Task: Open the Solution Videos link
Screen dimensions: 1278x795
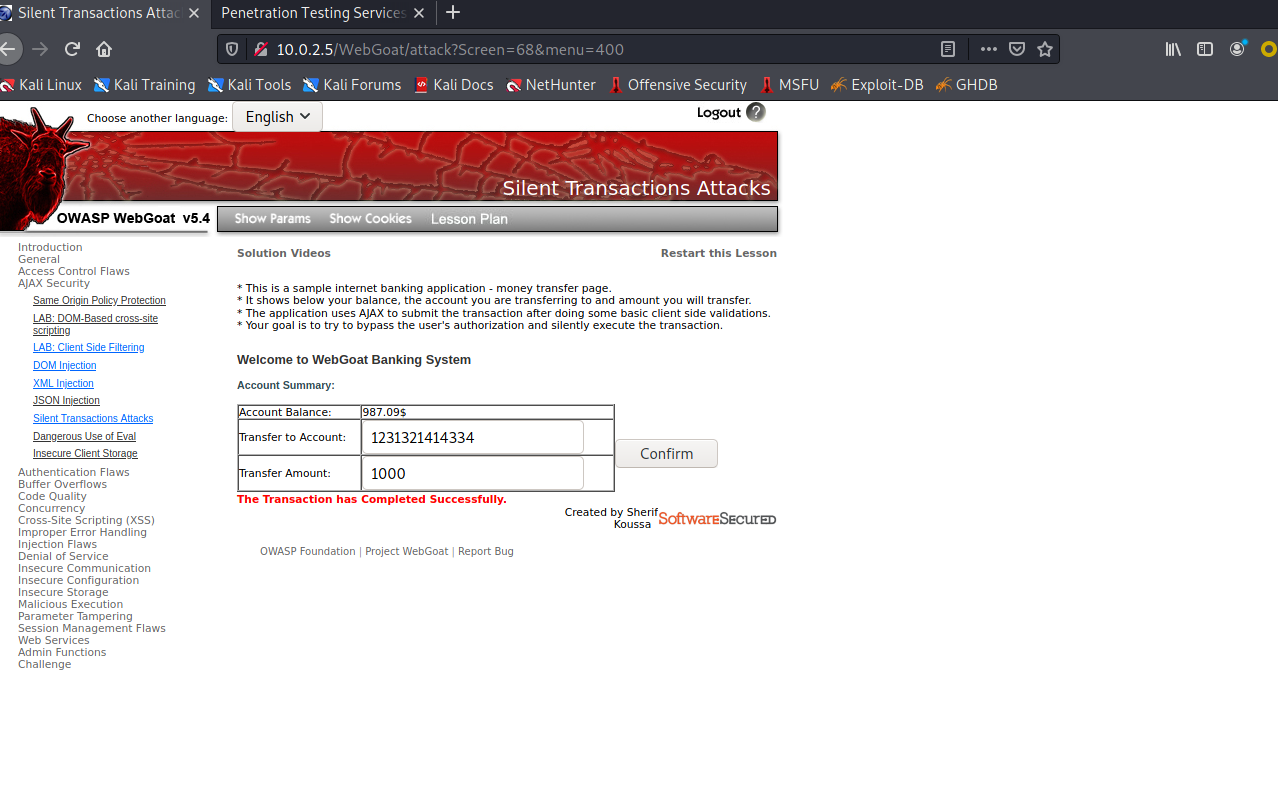Action: [x=284, y=253]
